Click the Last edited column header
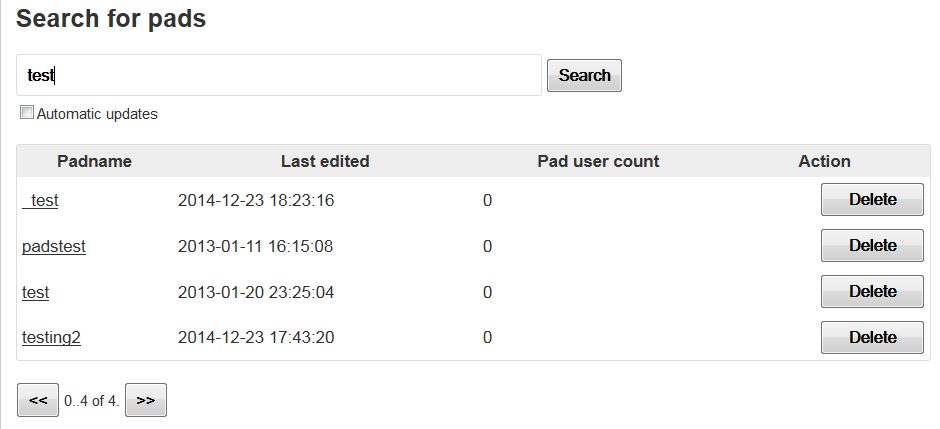 pos(325,161)
